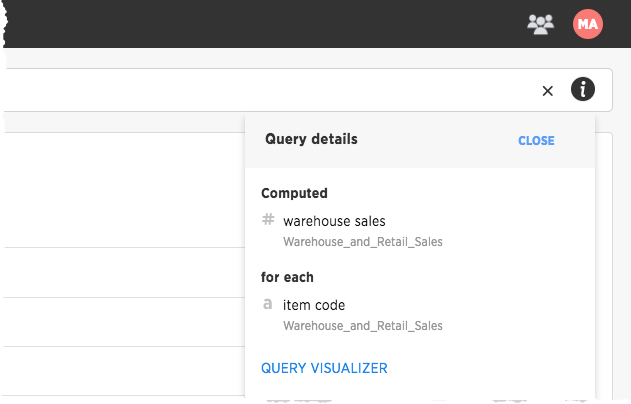Open the MA user avatar menu

click(588, 24)
